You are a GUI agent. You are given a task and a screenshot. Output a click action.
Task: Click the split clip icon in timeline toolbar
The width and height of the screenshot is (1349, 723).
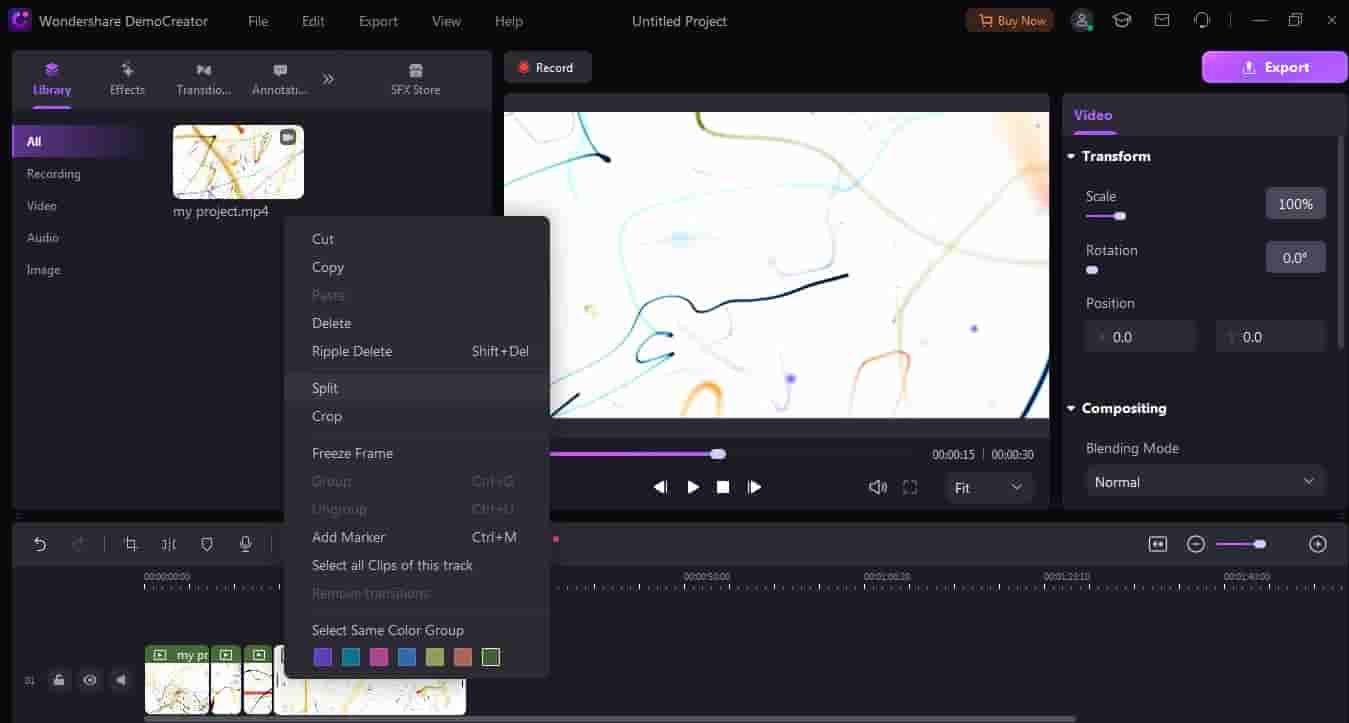169,544
